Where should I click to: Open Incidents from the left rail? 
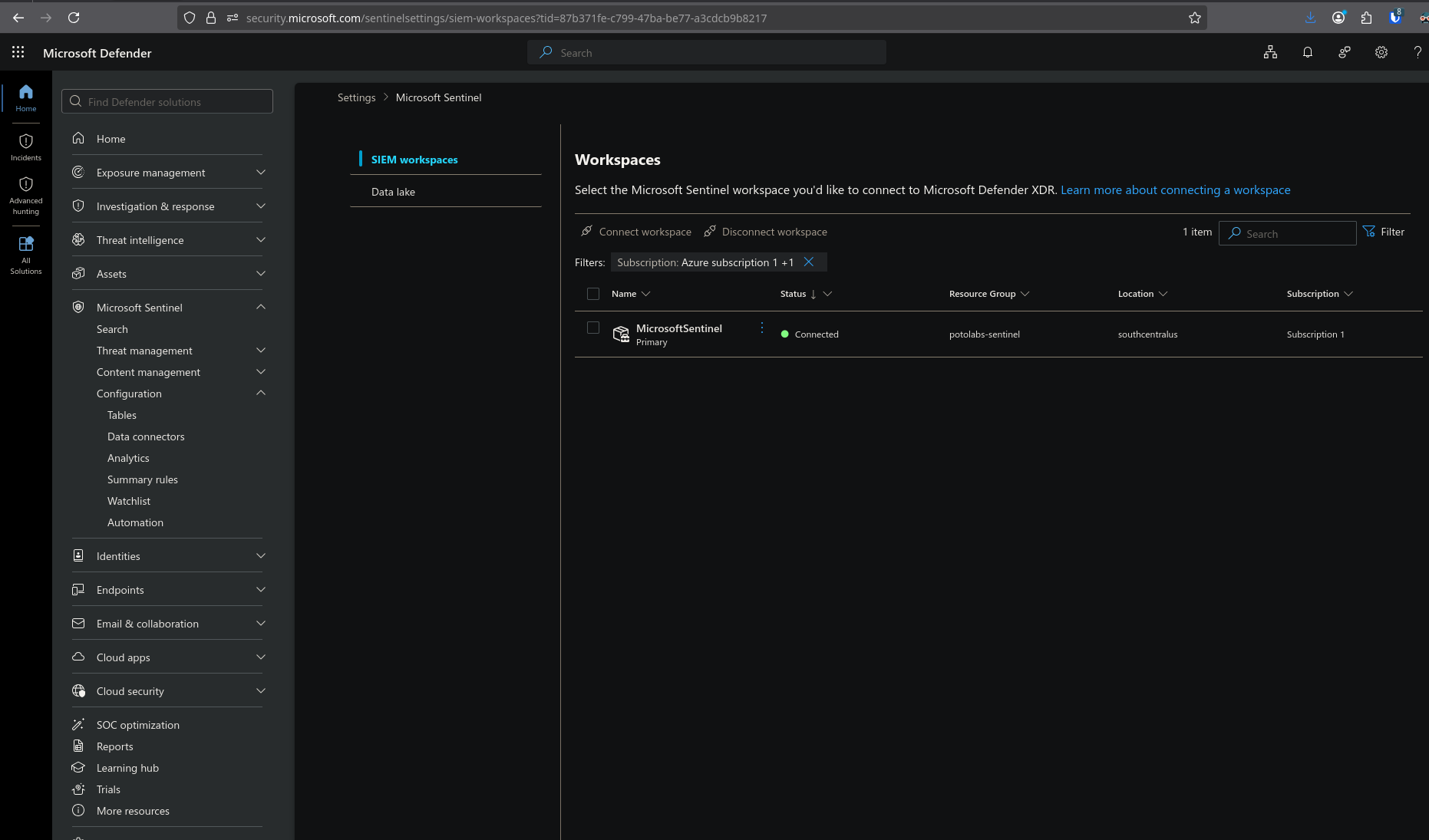click(26, 147)
